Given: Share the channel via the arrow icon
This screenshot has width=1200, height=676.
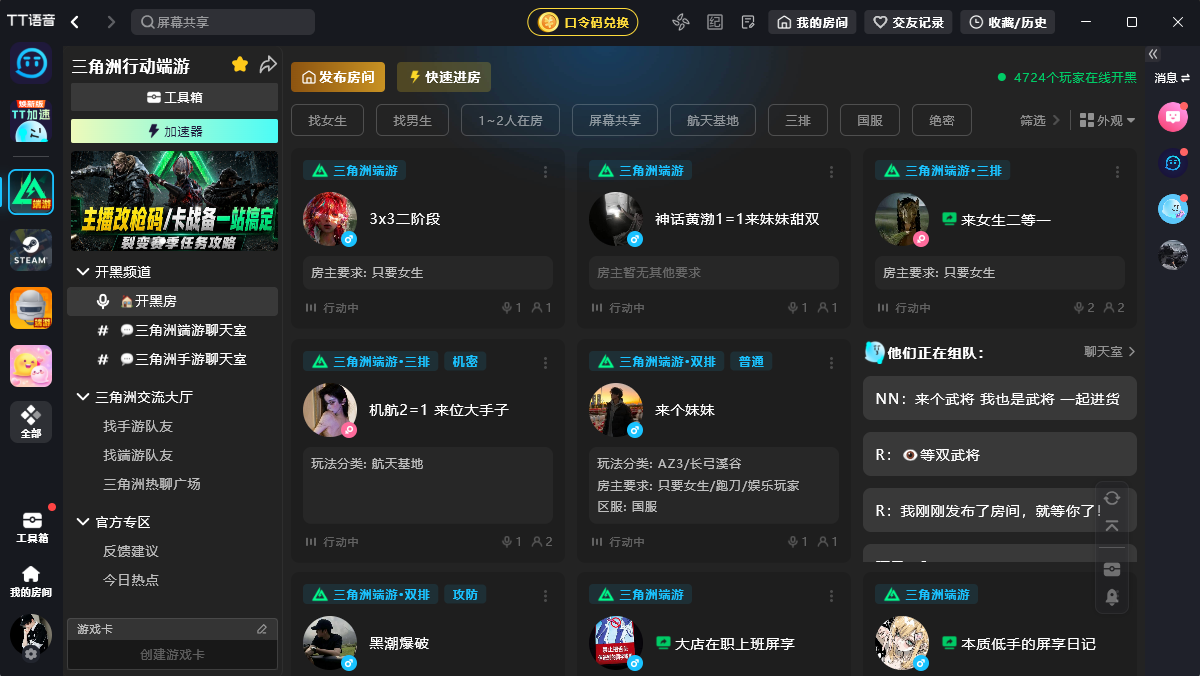Looking at the screenshot, I should point(268,64).
